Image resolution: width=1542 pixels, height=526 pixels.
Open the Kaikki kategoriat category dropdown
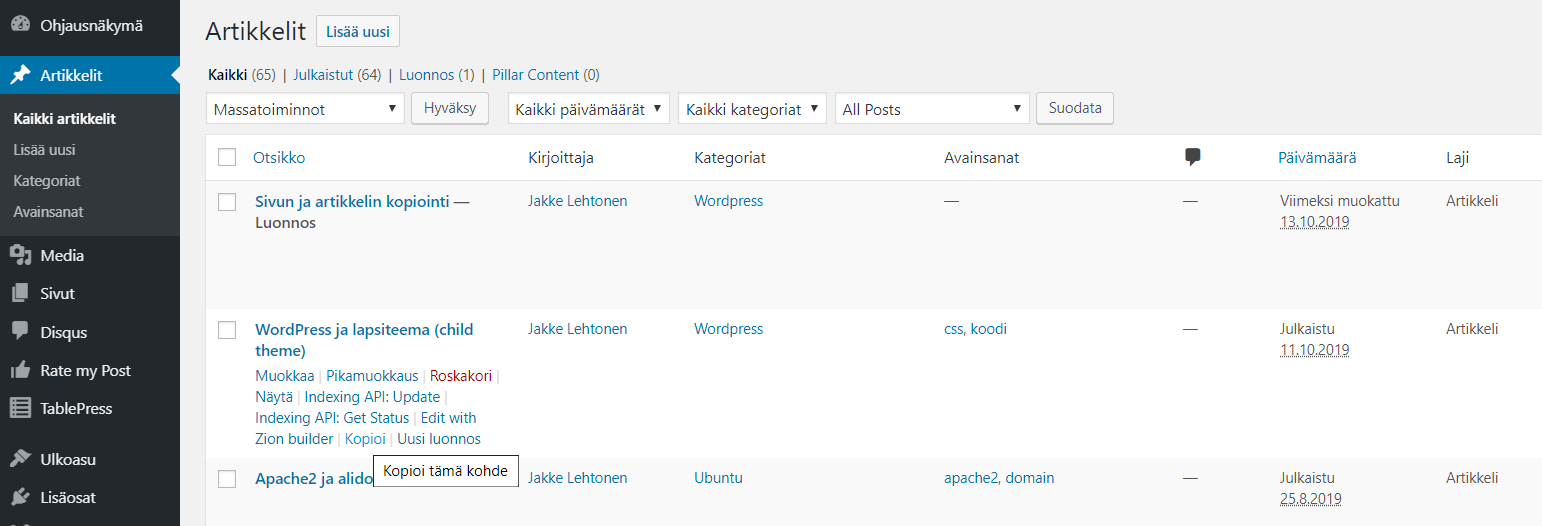tap(752, 109)
